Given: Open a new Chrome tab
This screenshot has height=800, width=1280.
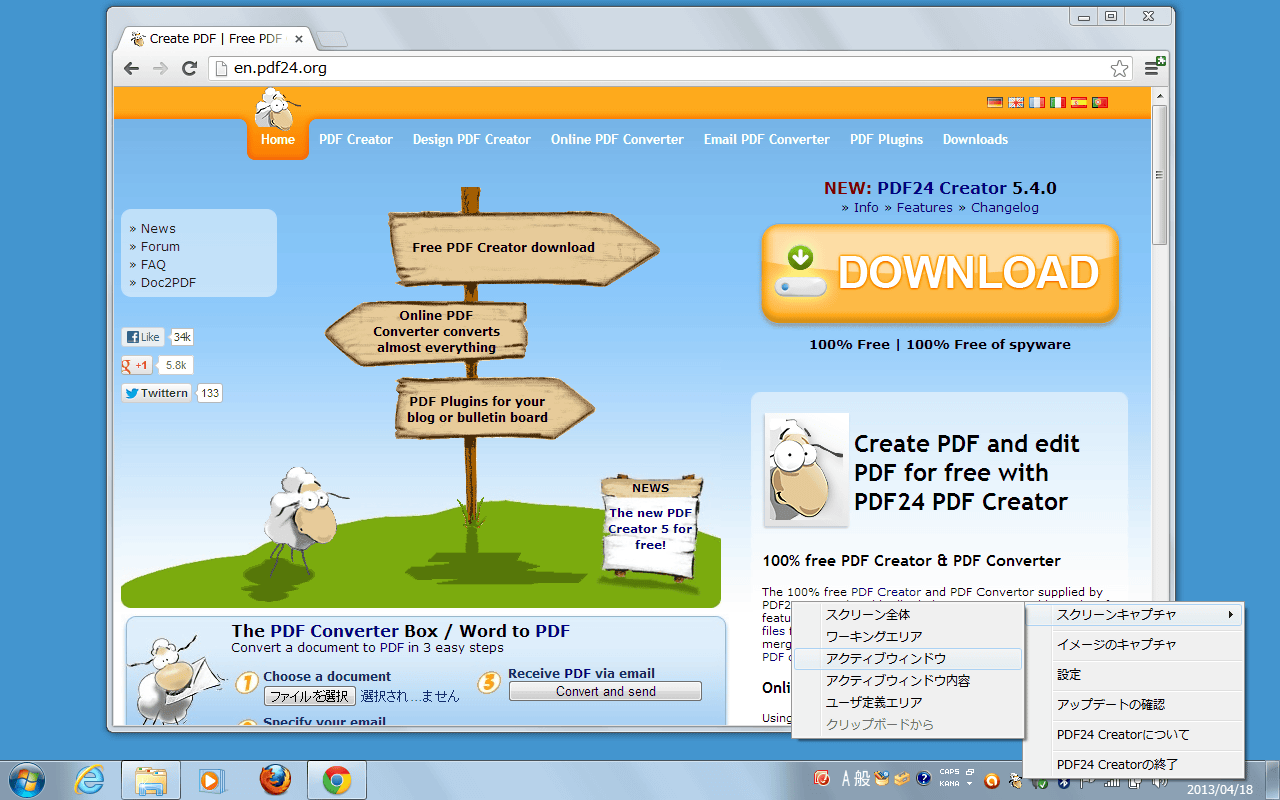Looking at the screenshot, I should coord(332,39).
